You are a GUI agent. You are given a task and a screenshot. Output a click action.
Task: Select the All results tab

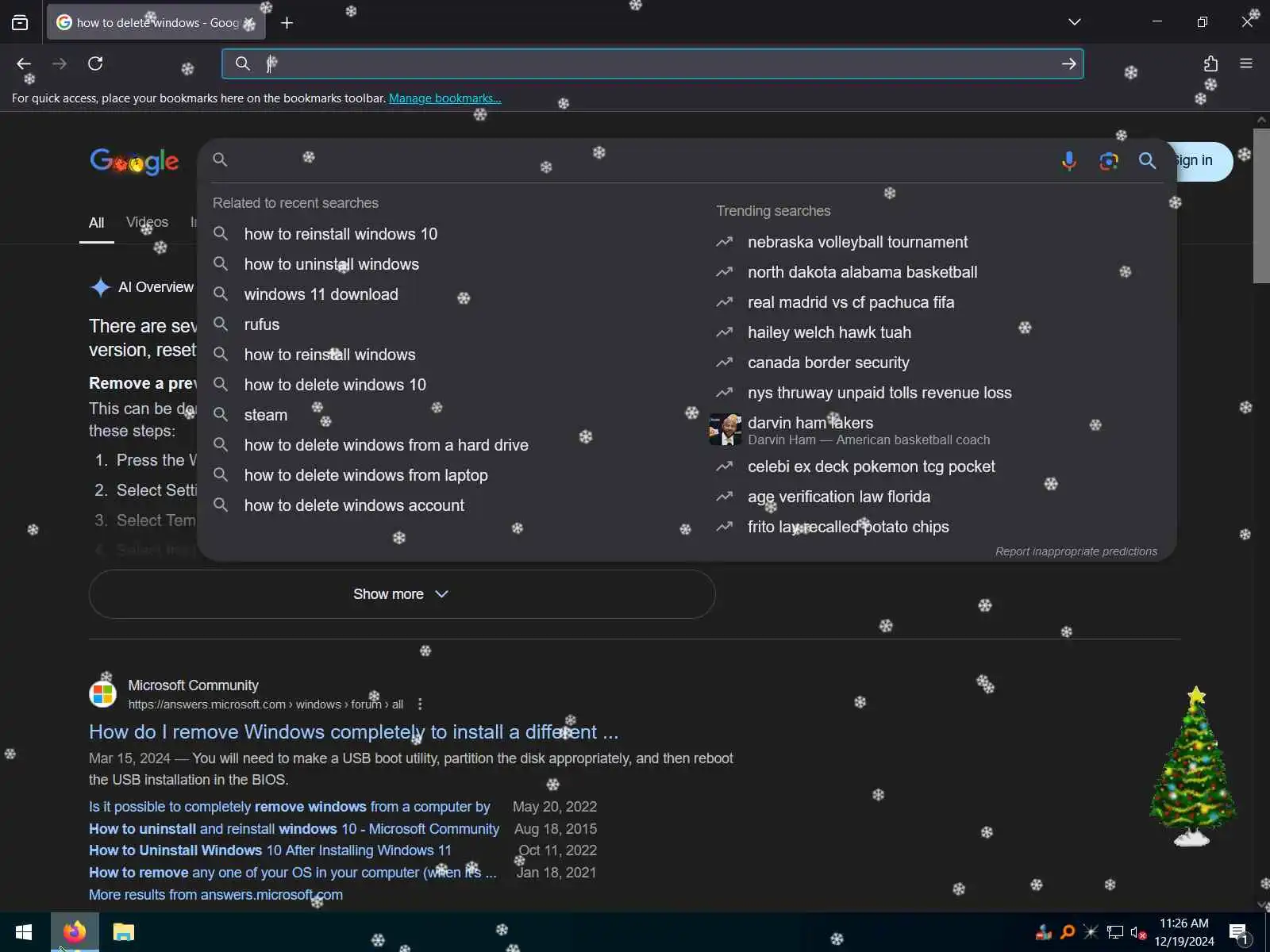[x=96, y=223]
